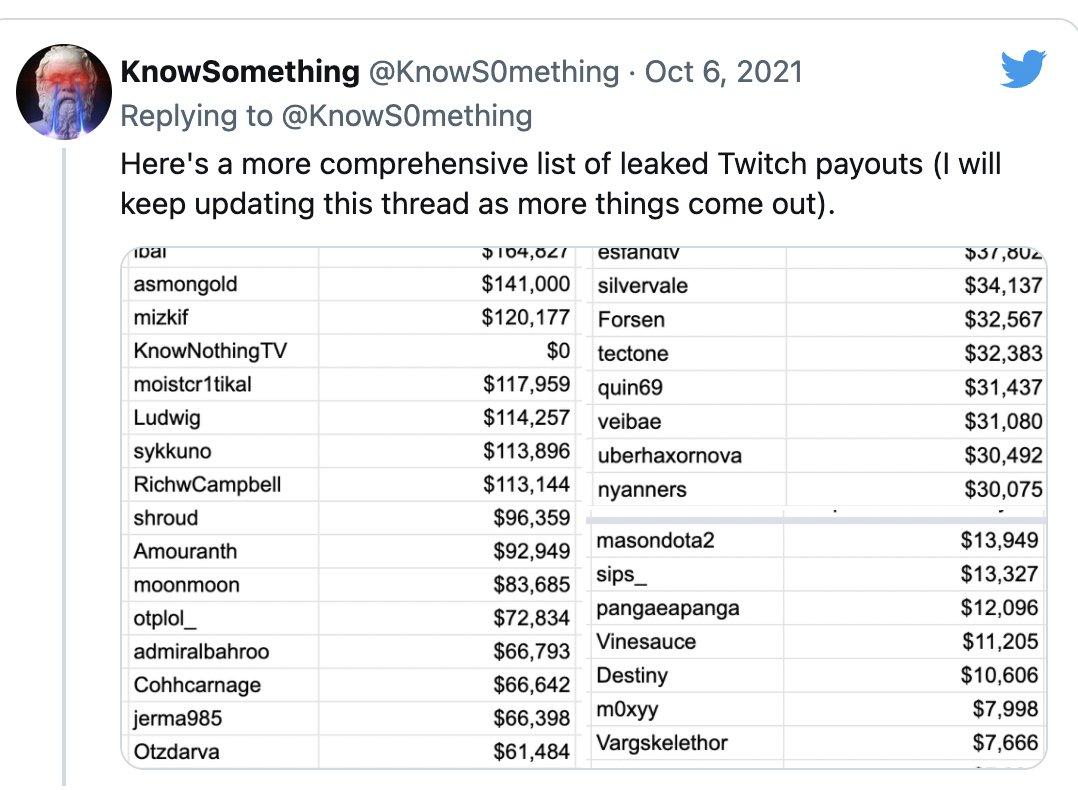Open the replied-to @KnowS0mething mention
Screen dimensions: 1078x790
(x=407, y=116)
